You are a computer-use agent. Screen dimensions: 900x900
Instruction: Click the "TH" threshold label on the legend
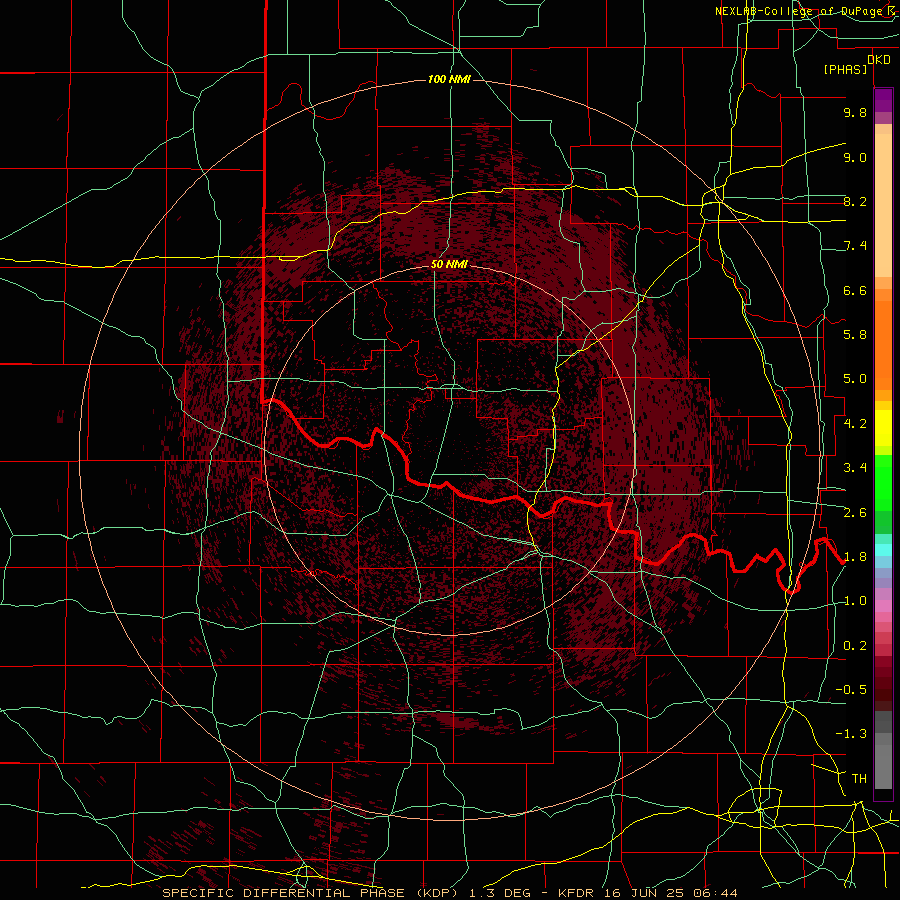tap(859, 779)
